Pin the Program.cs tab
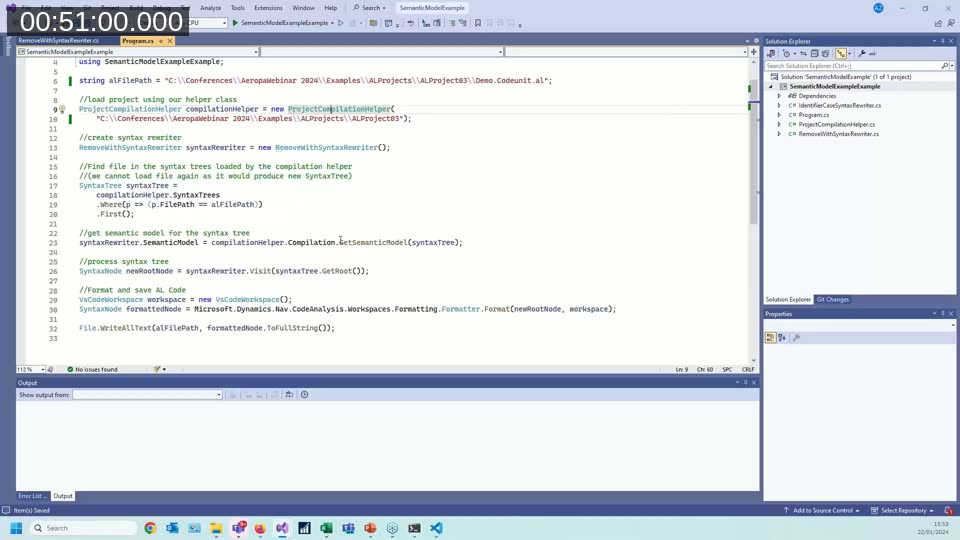Viewport: 960px width, 540px height. pyautogui.click(x=161, y=41)
